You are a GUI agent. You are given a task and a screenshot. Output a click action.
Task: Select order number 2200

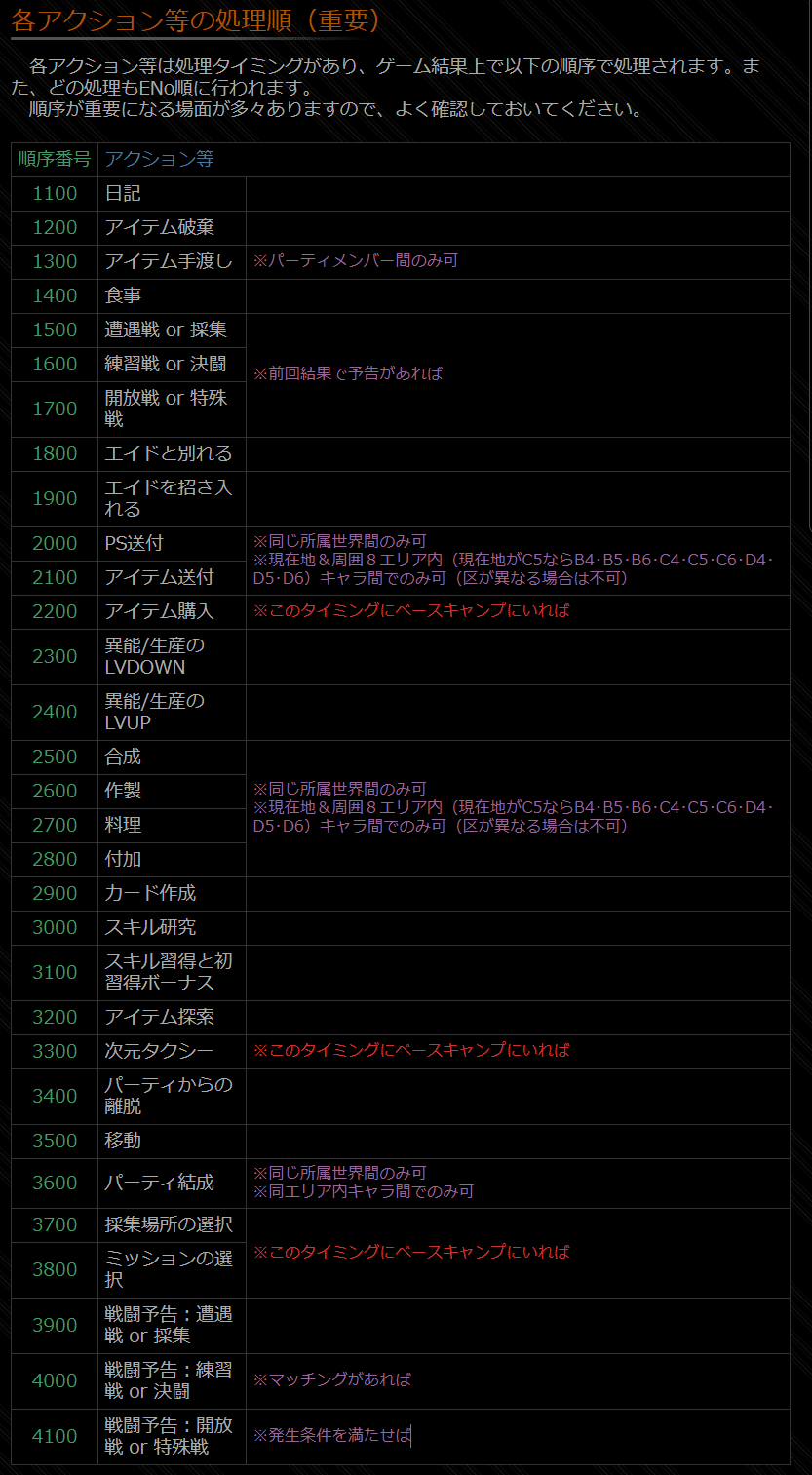pos(55,612)
